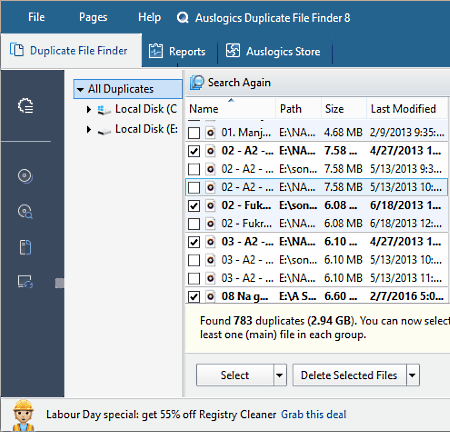450x432 pixels.
Task: Click the Delete Selected Files button
Action: [x=349, y=375]
